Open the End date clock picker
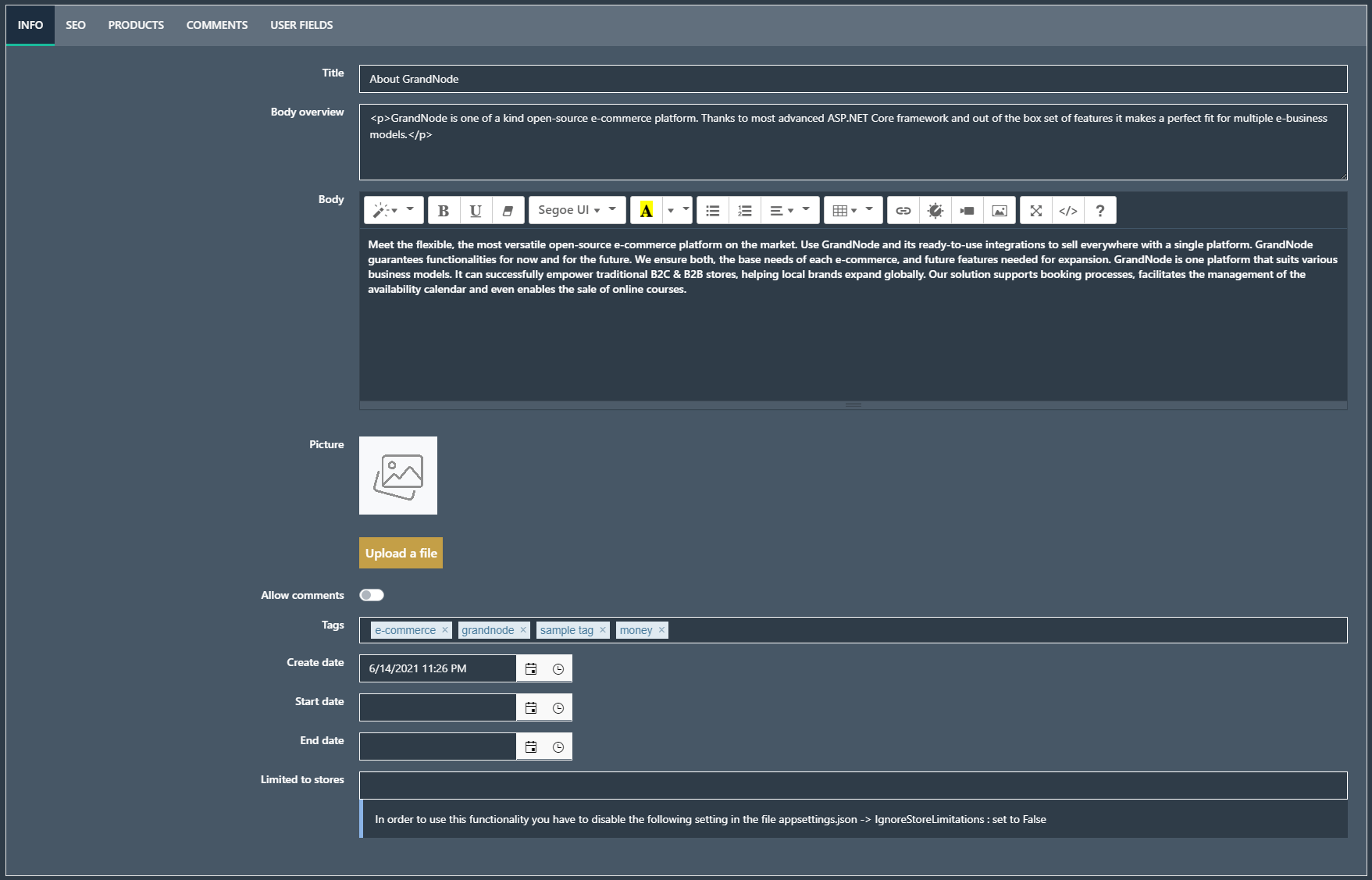The height and width of the screenshot is (880, 1372). pyautogui.click(x=558, y=746)
